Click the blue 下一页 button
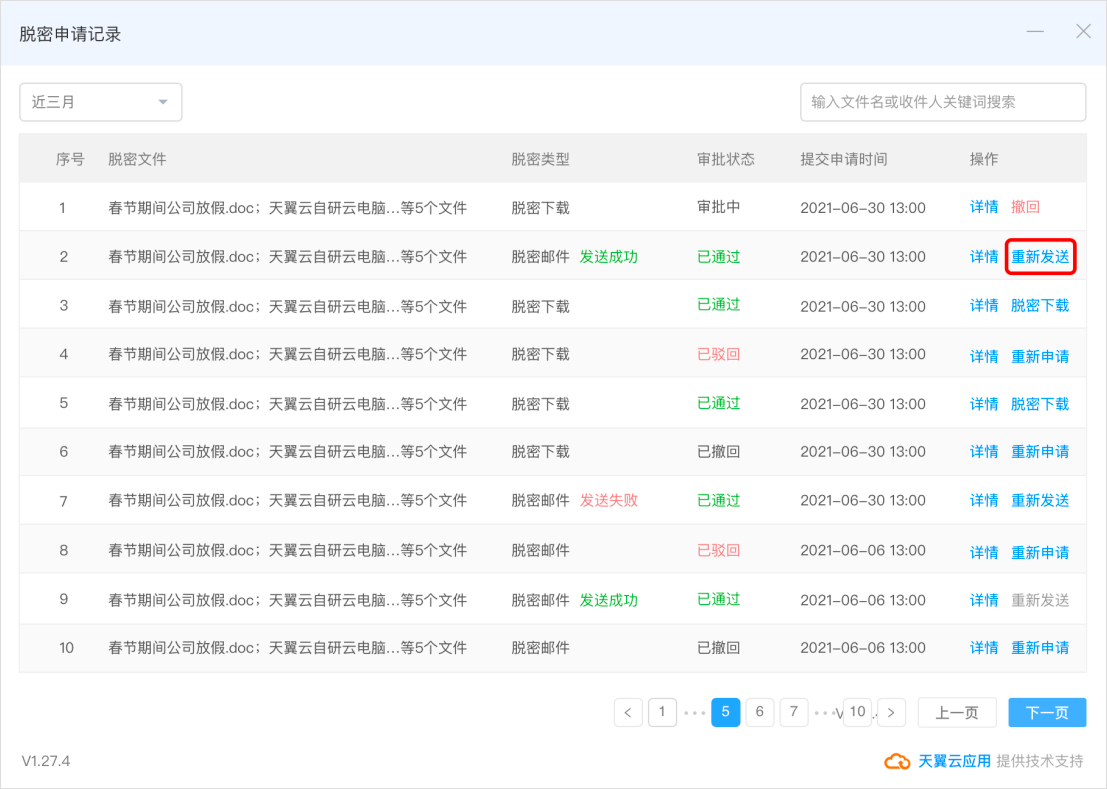 tap(1046, 712)
